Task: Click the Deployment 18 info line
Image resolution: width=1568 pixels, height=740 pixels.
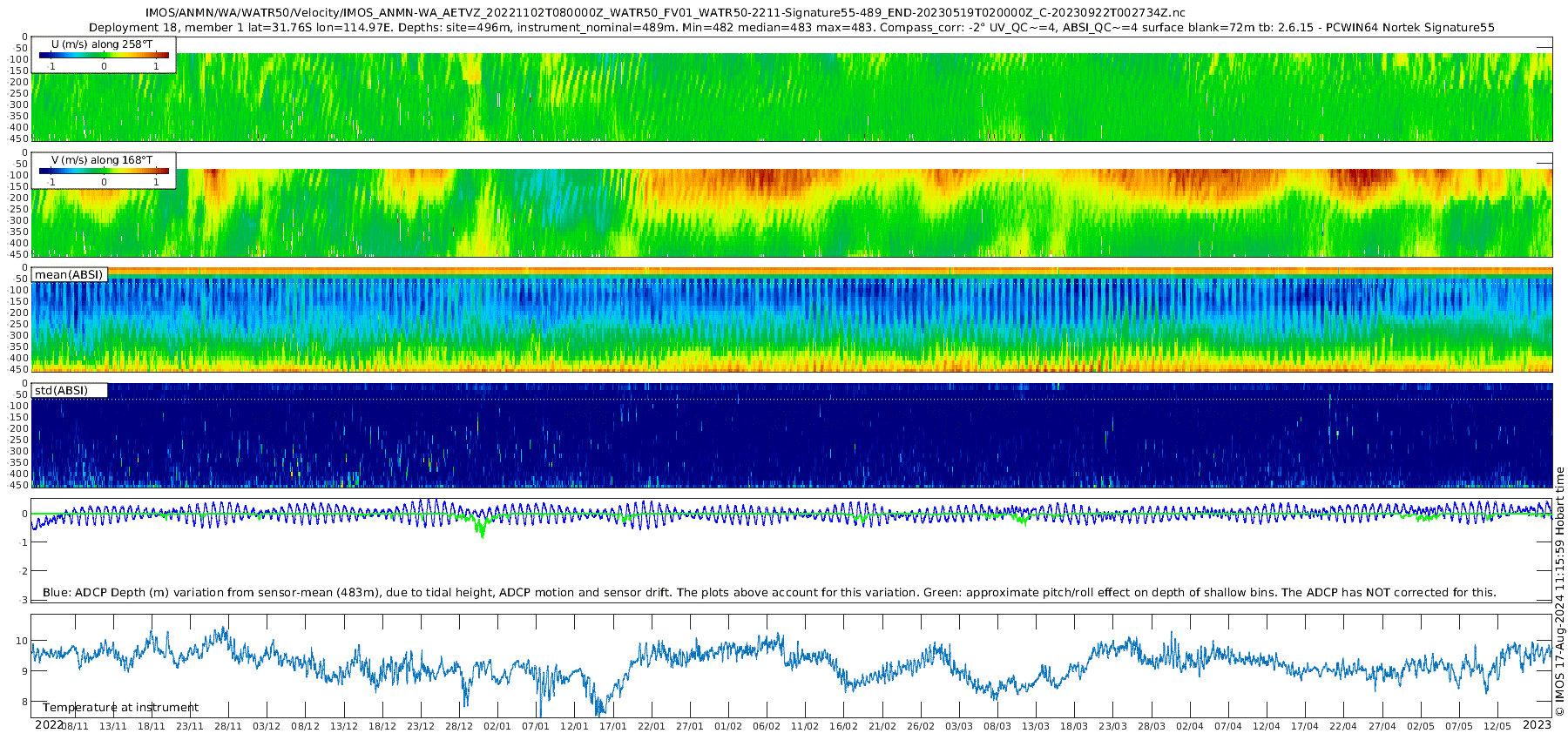Action: (x=791, y=27)
